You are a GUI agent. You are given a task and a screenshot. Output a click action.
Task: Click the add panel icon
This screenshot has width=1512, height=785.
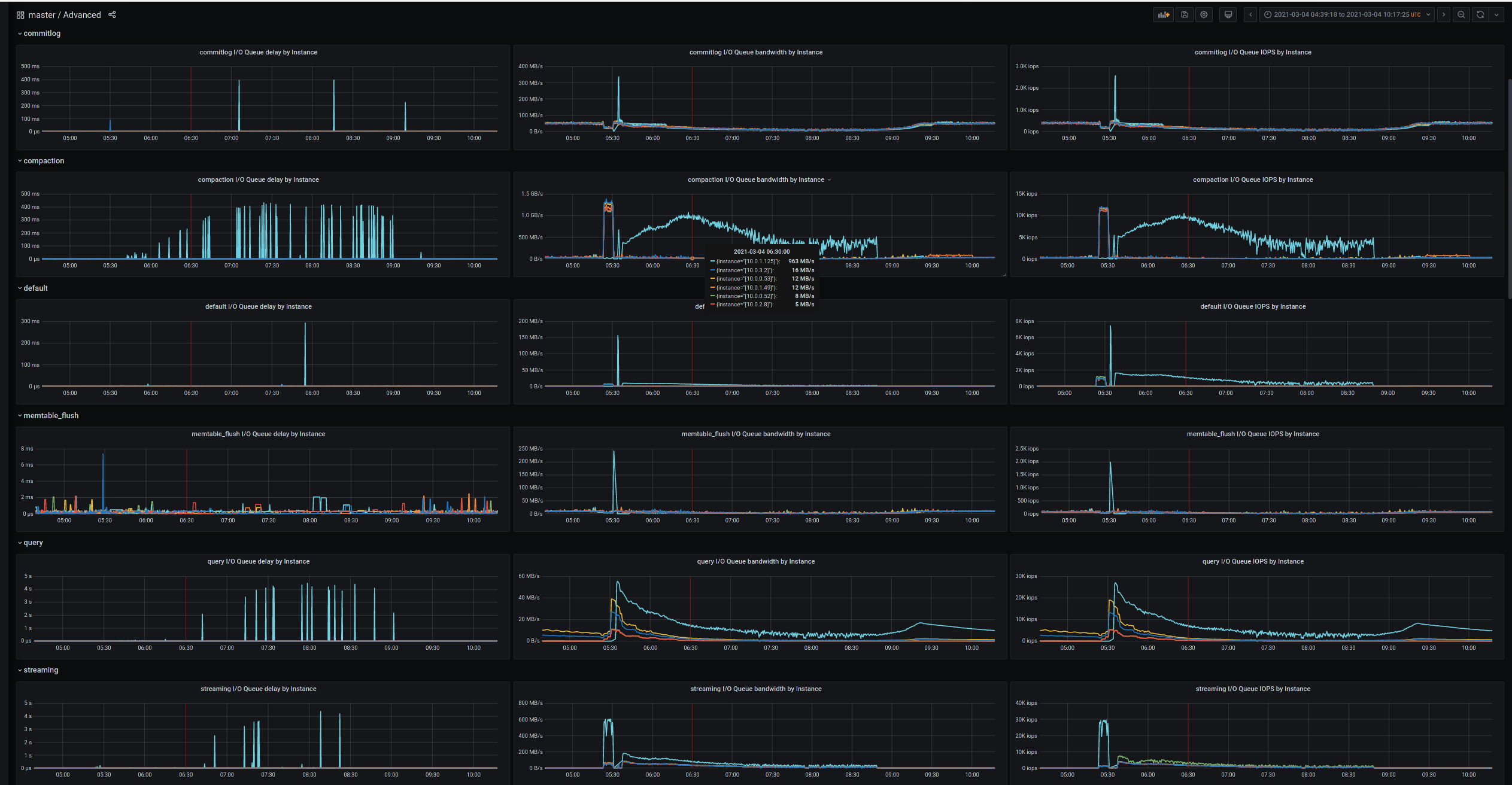click(1163, 14)
